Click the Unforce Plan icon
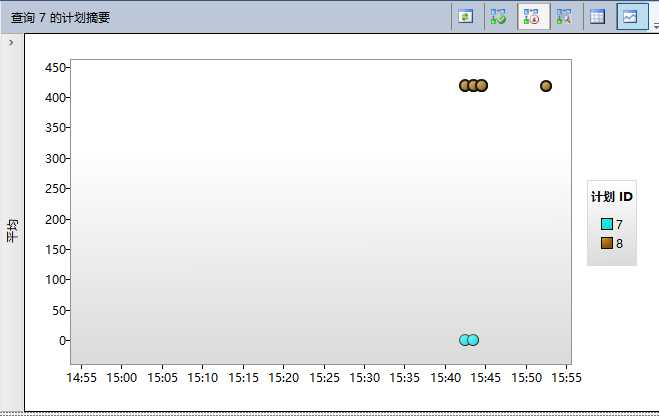 532,17
